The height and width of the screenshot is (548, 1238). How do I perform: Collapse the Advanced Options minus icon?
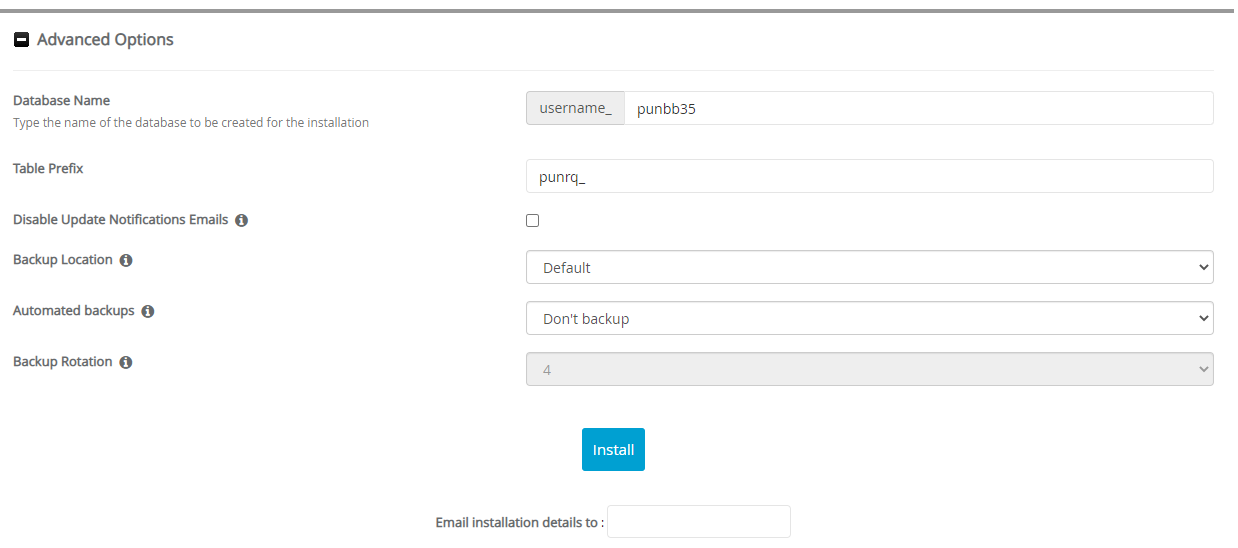[x=21, y=40]
